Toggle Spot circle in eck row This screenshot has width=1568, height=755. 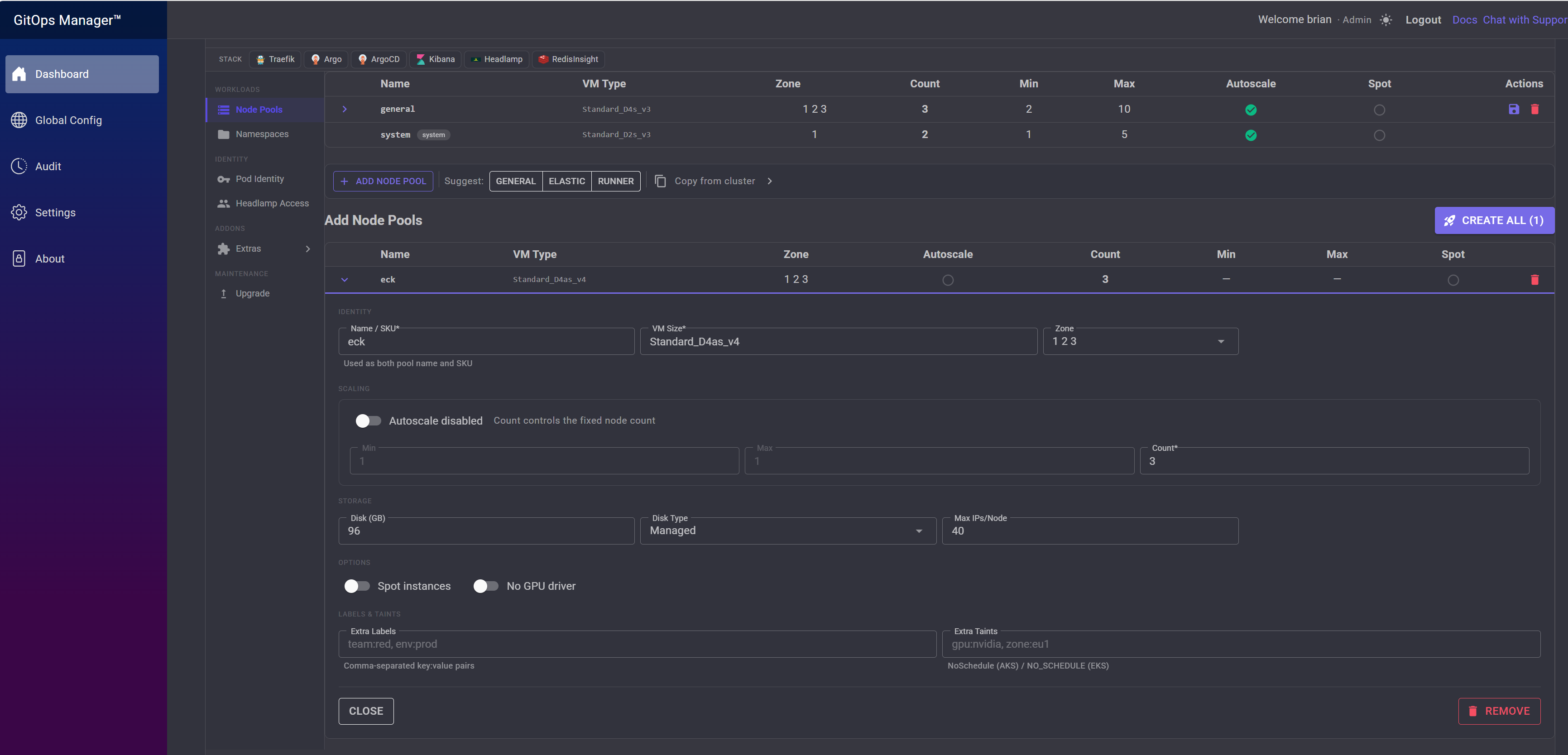(x=1453, y=280)
